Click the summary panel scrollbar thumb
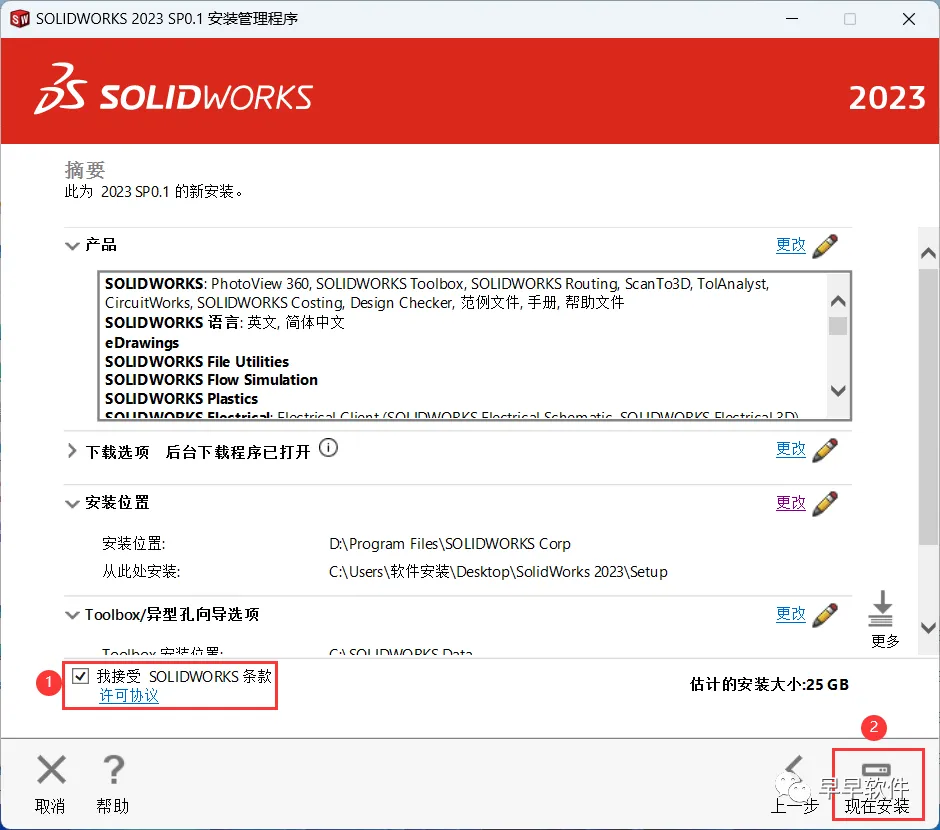Screen dimensions: 940x830 (x=928, y=406)
